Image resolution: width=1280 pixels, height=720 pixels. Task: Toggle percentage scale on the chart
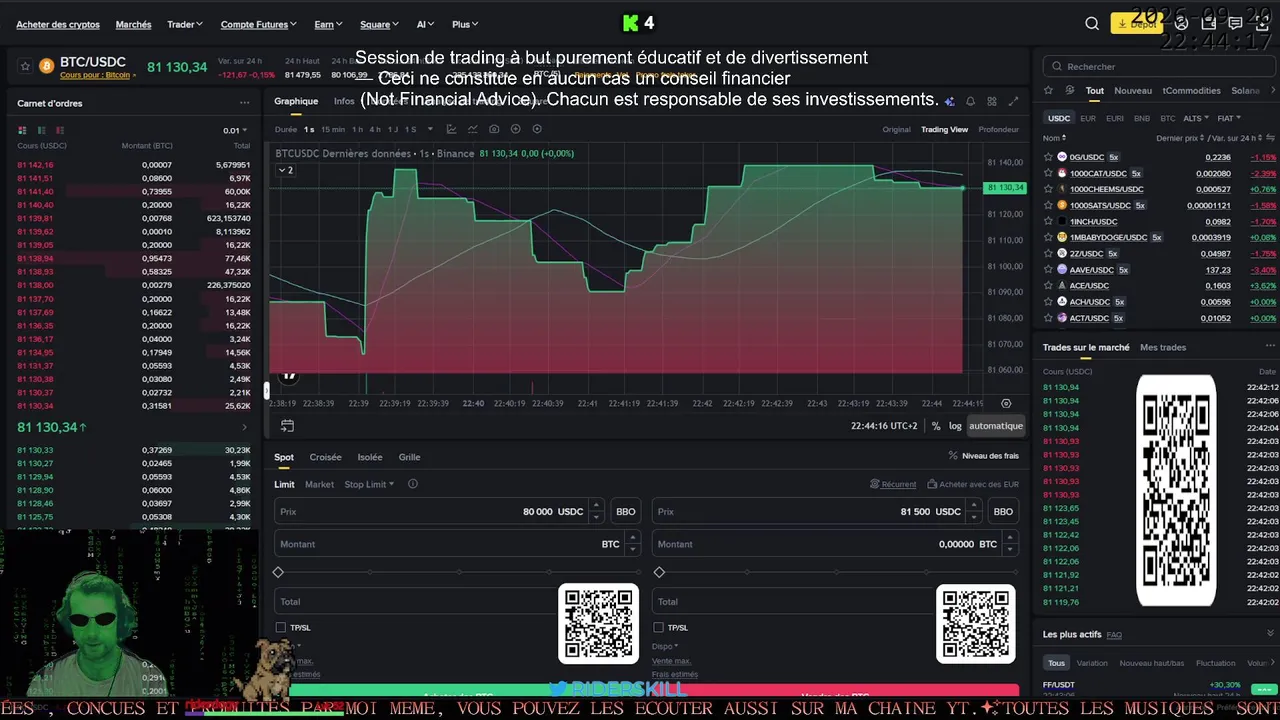click(936, 426)
